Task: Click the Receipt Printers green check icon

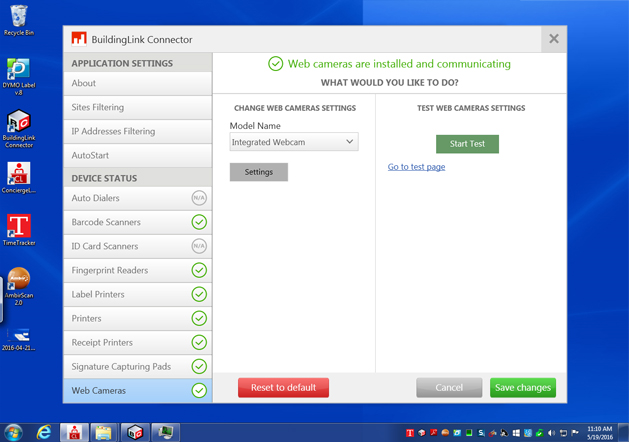Action: pos(199,342)
